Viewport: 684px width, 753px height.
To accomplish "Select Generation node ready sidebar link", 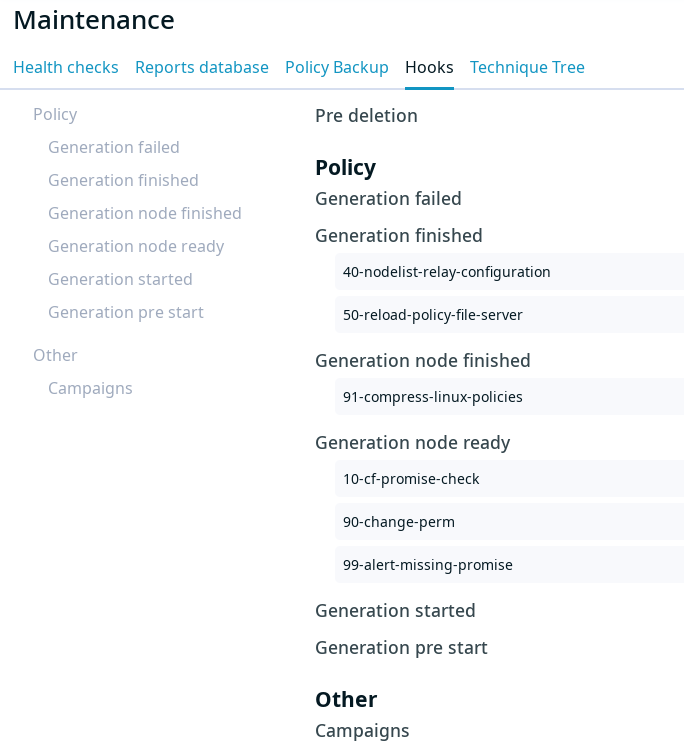I will (136, 246).
